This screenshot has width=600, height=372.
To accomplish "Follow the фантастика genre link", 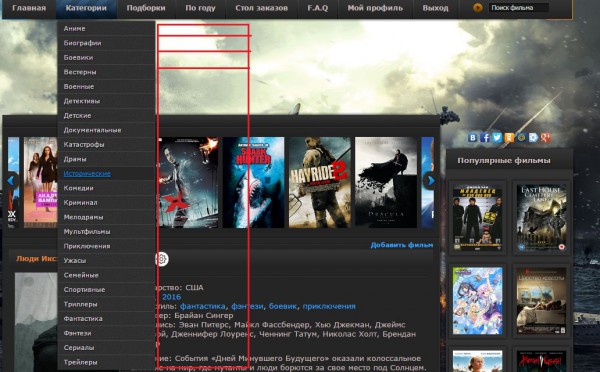I will [x=202, y=306].
